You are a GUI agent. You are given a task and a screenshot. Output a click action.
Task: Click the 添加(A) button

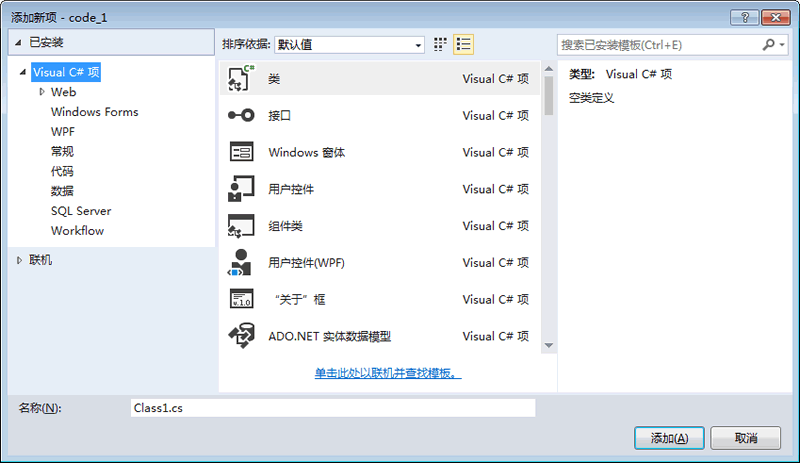[669, 438]
